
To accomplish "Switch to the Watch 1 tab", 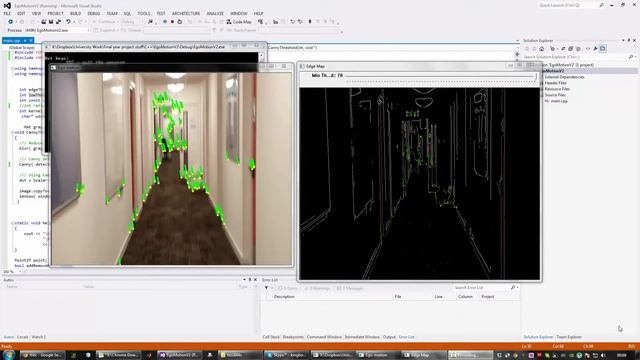I will click(38, 337).
